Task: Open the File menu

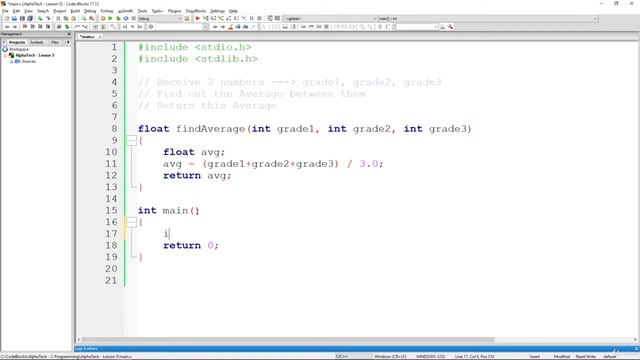Action: click(5, 11)
